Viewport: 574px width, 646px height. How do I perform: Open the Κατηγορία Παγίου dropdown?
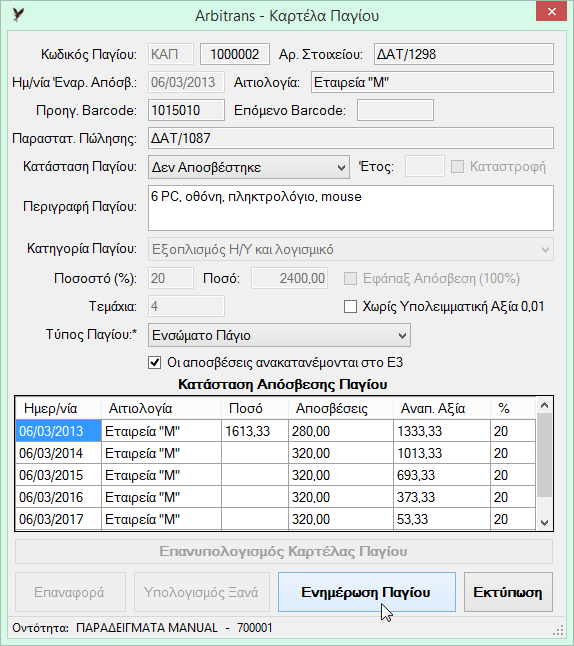351,249
